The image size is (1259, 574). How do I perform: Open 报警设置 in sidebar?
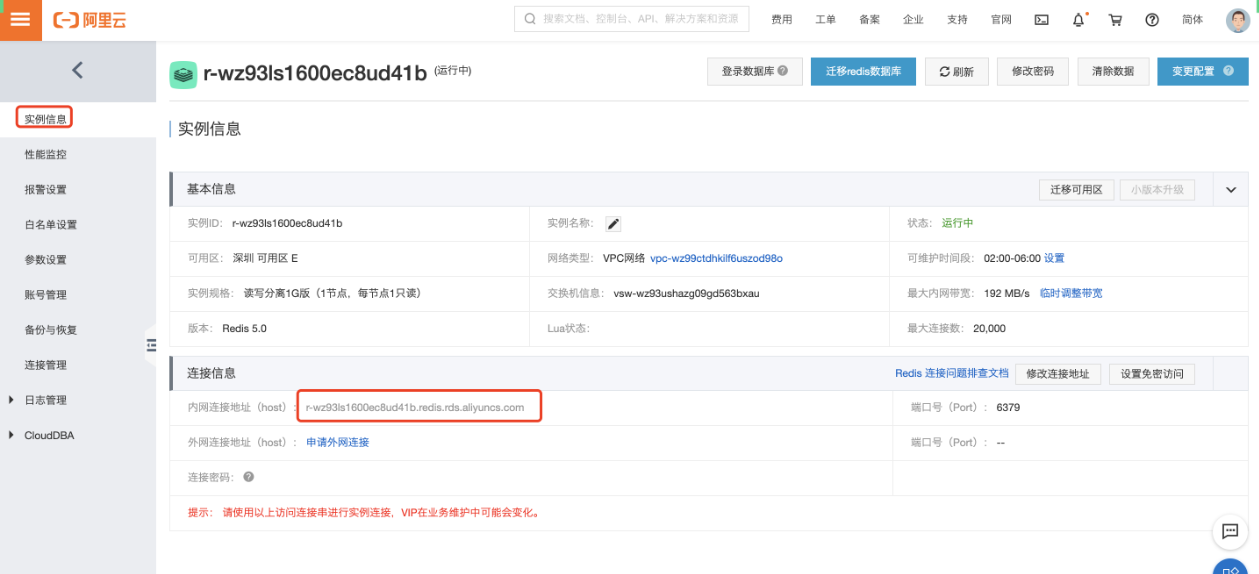point(46,190)
